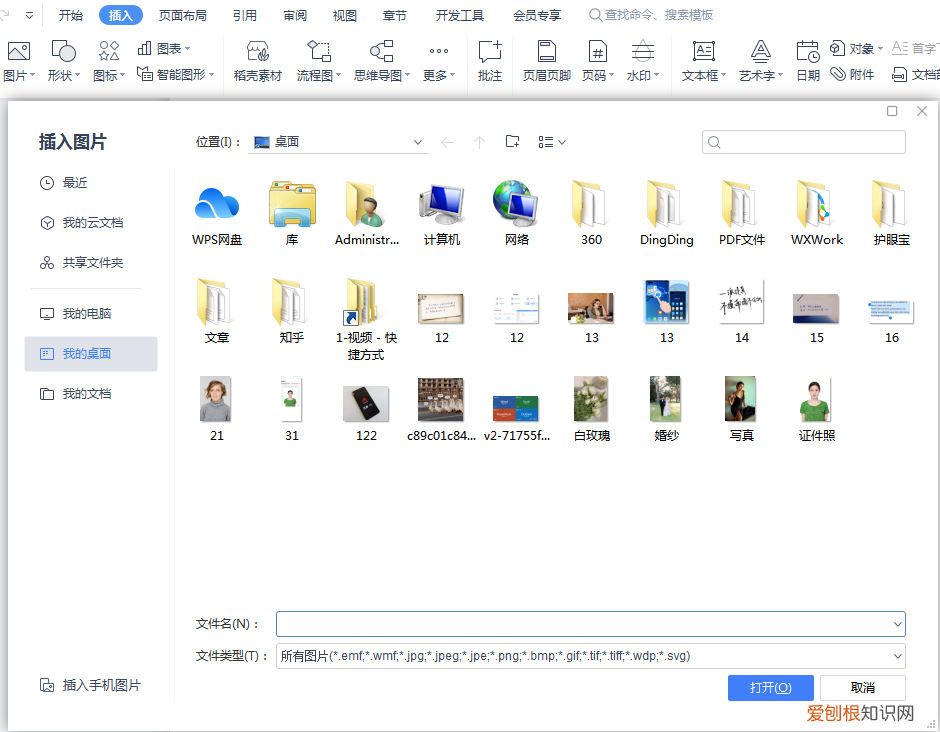Insert 艺术字 WordArt
The height and width of the screenshot is (732, 940).
click(759, 60)
